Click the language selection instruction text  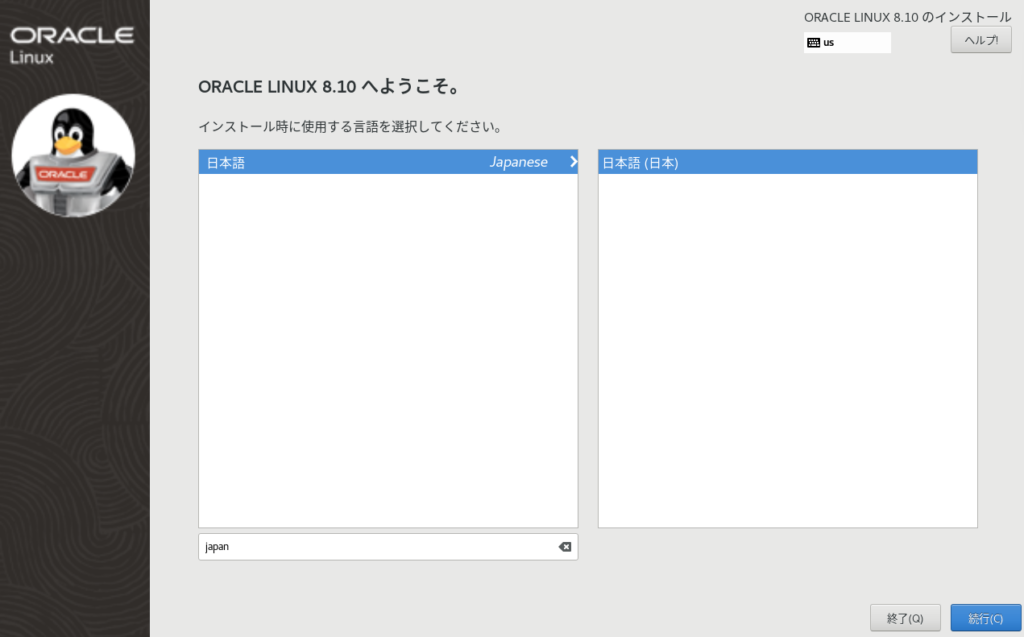[350, 127]
